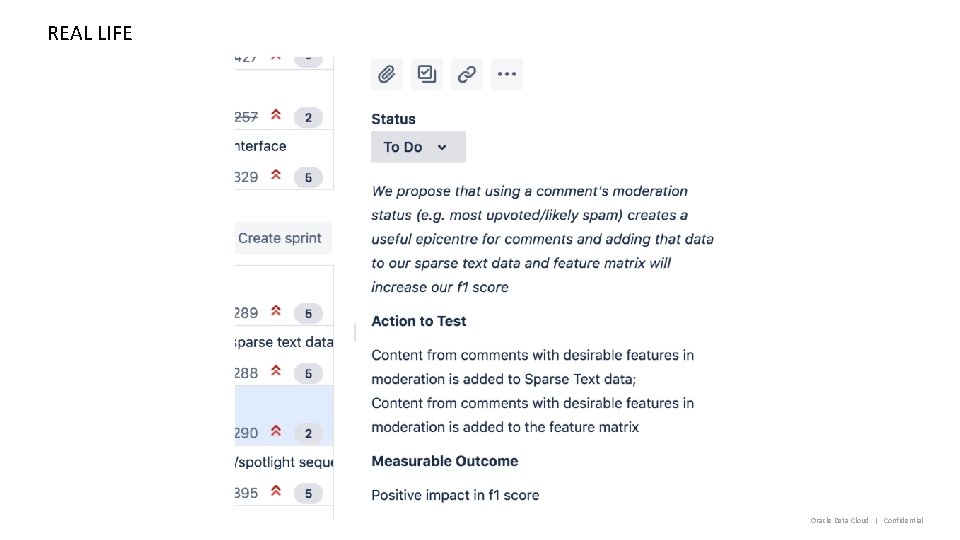Click the link issue chain icon
Screen dimensions: 960x540
466,74
